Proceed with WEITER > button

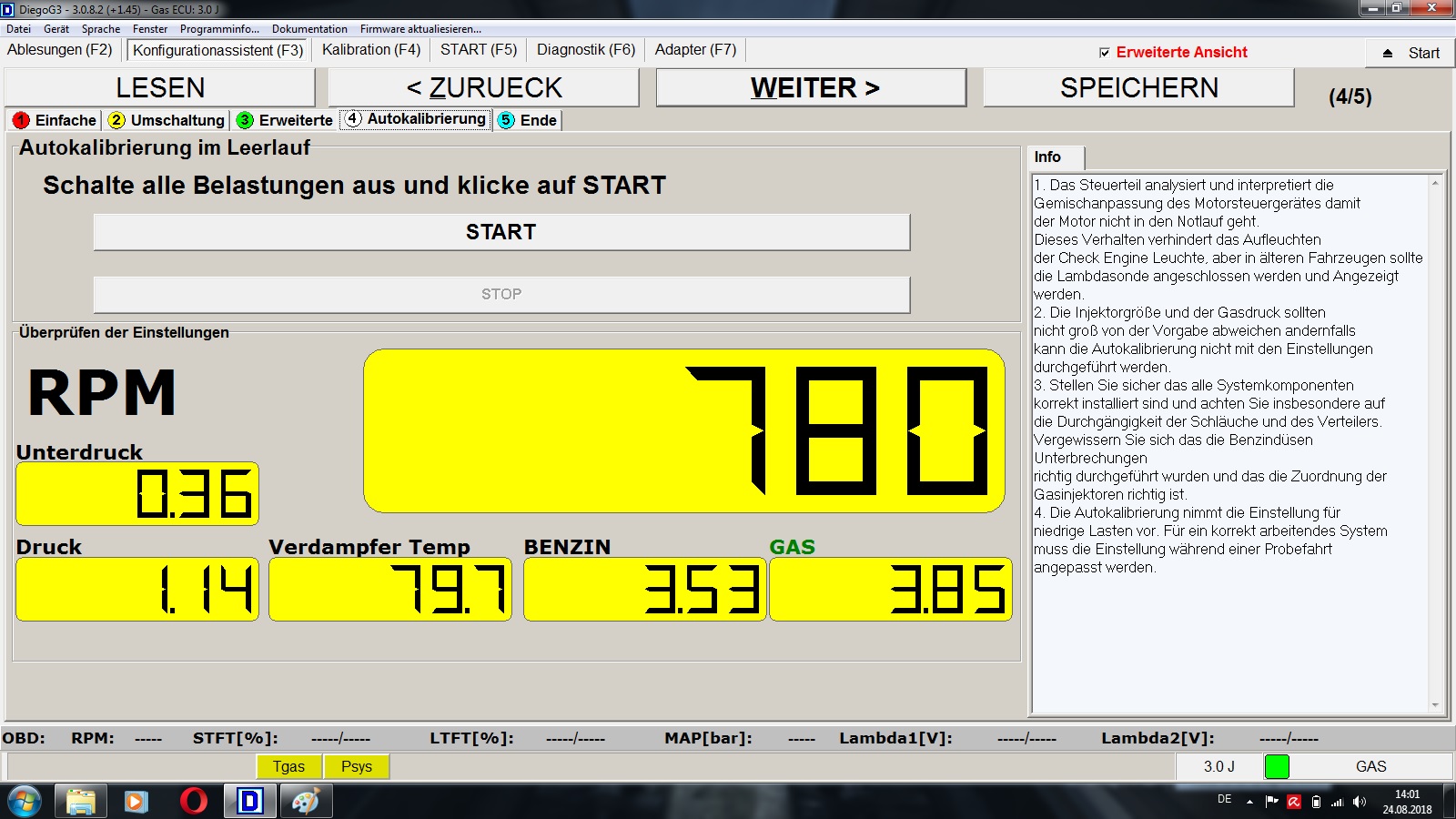(x=811, y=88)
